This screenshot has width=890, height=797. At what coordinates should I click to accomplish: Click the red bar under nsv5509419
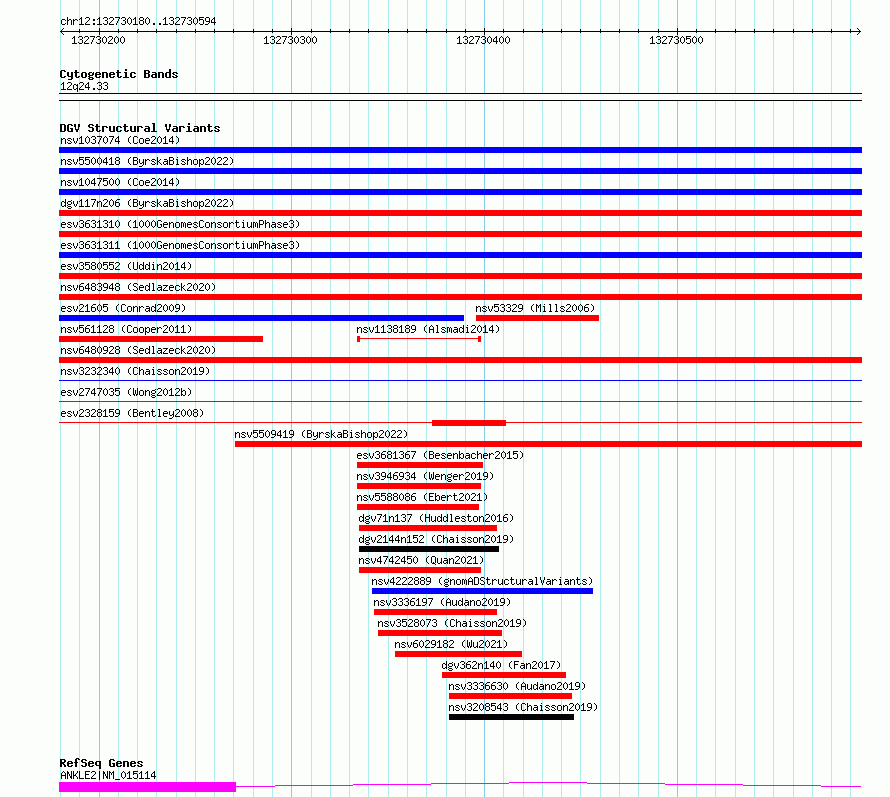(548, 444)
